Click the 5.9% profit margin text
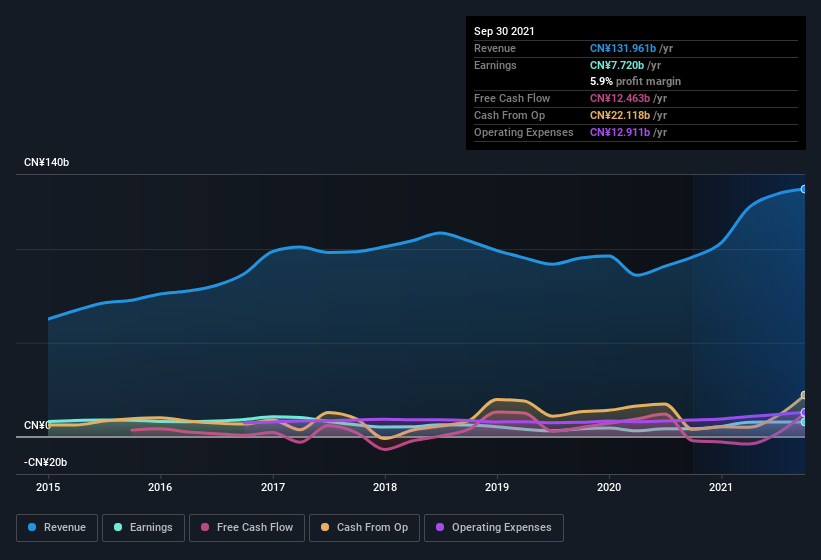Viewport: 821px width, 560px height. coord(636,81)
